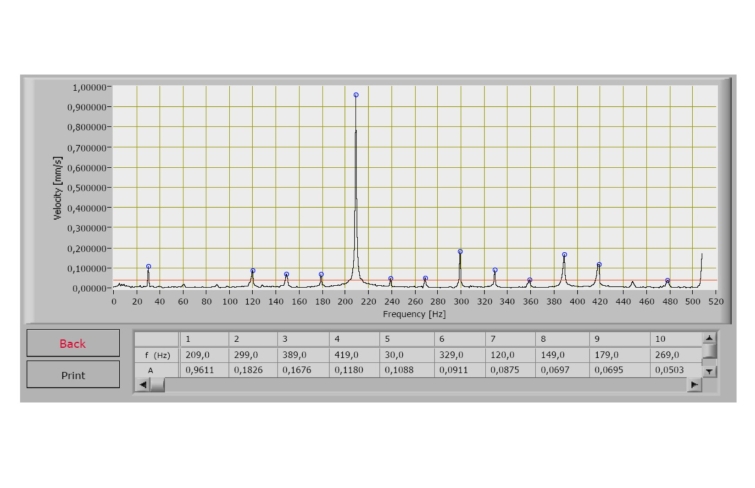Screen dimensions: 755x488
Task: Click the Velocity [mm/s] axis label
Action: coord(58,188)
